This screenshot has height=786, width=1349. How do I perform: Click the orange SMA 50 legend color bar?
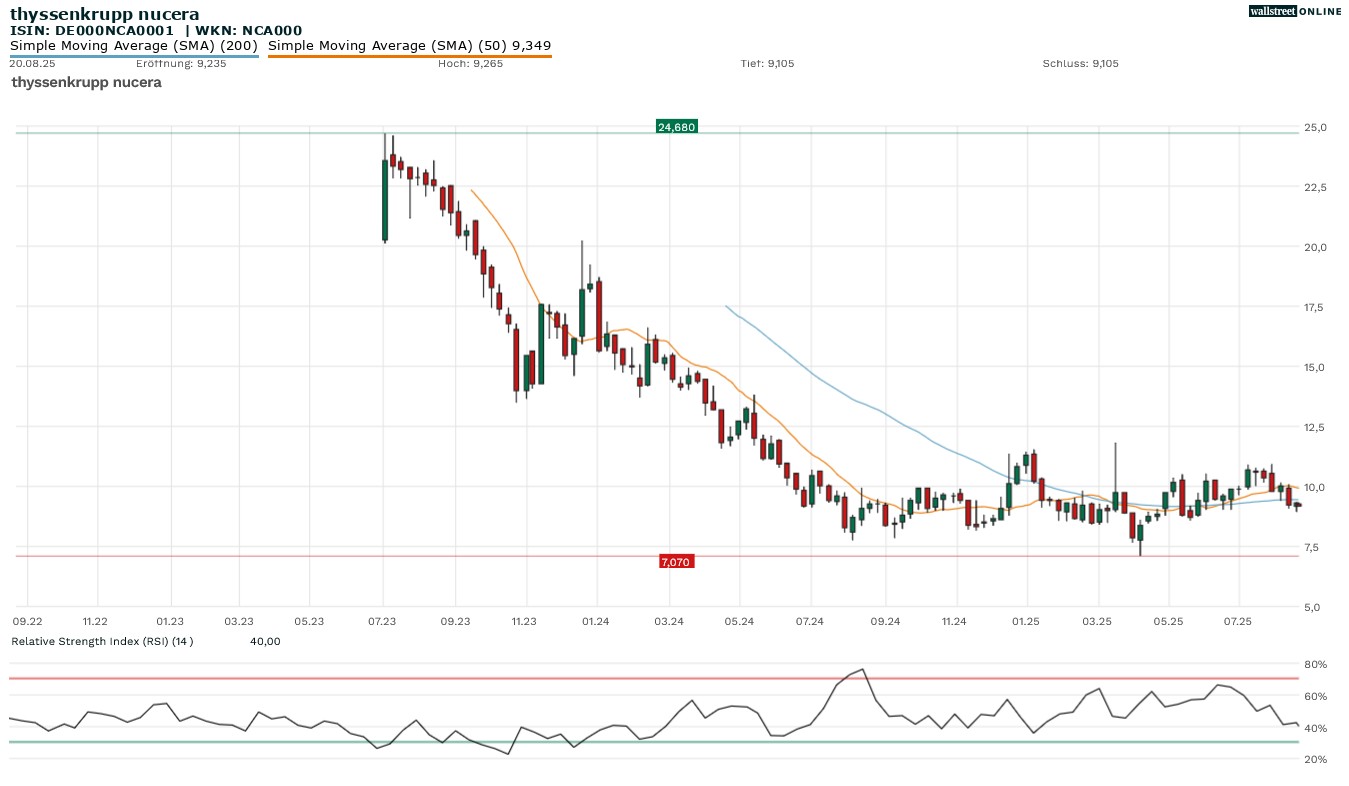(410, 56)
